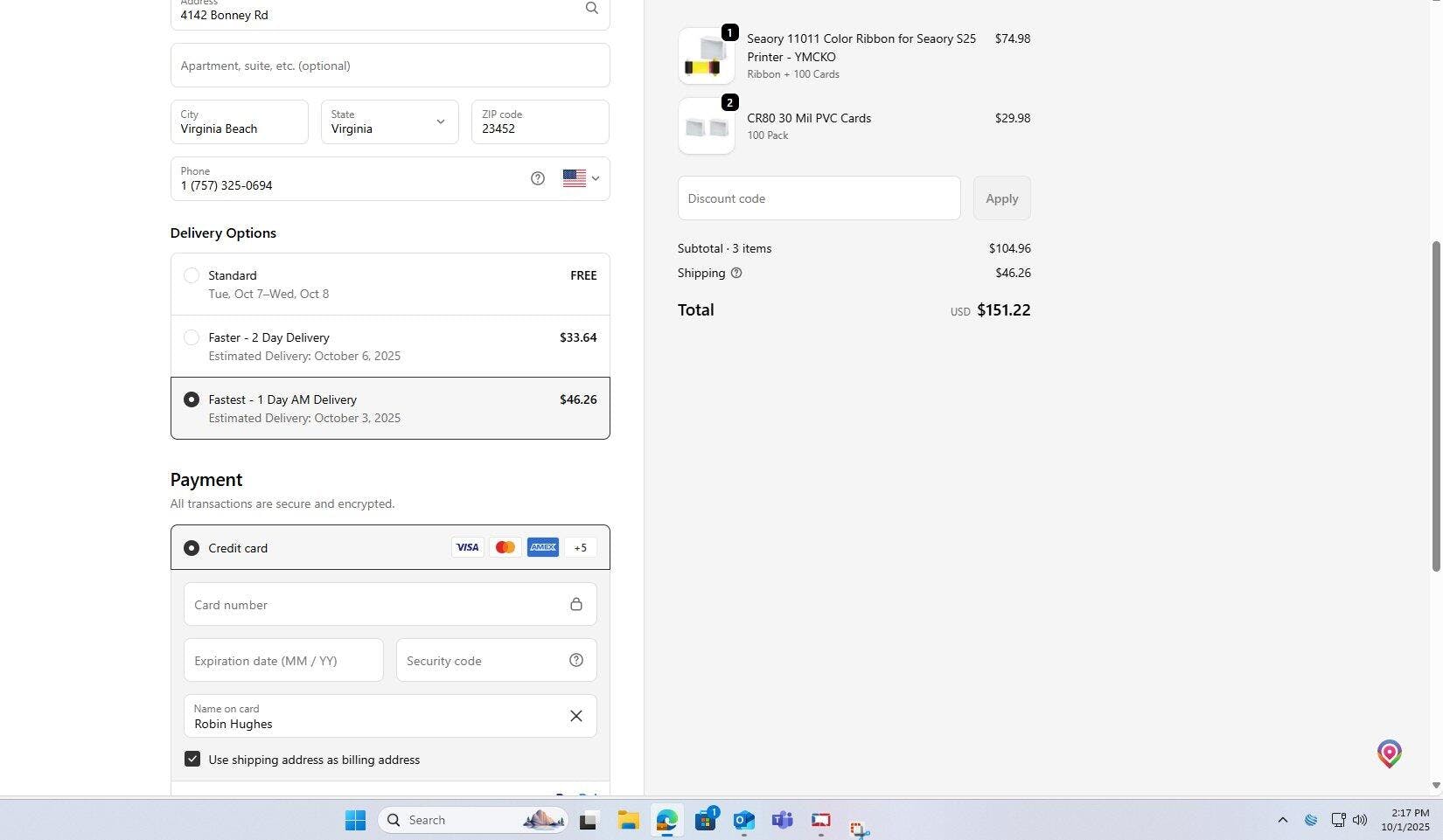This screenshot has height=840, width=1443.
Task: Clear the Name on card field
Action: coord(576,717)
